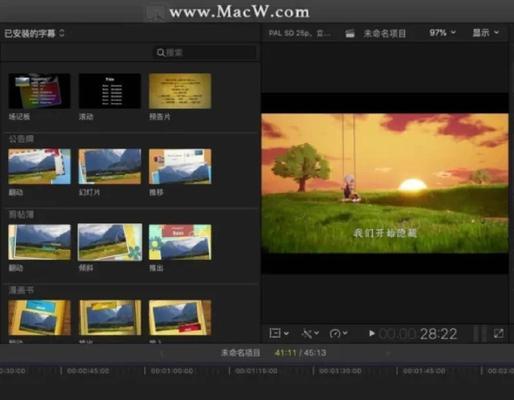
Task: Click 未命名项目 in the timeline bar
Action: coord(240,353)
